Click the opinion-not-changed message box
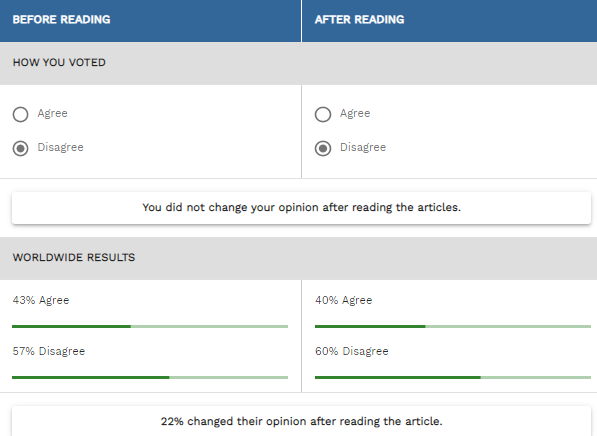Screen dimensions: 597x436 301,208
